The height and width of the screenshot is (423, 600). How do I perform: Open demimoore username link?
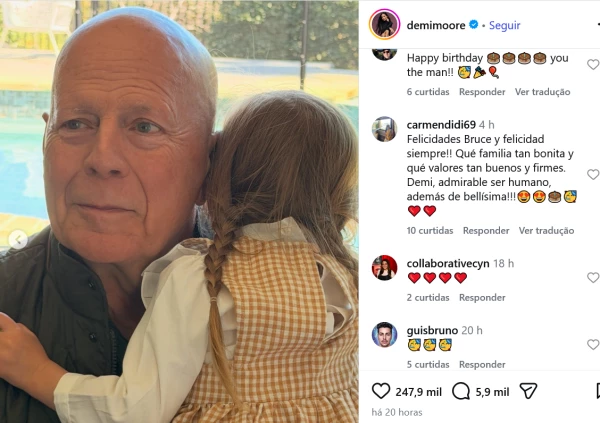click(x=436, y=25)
